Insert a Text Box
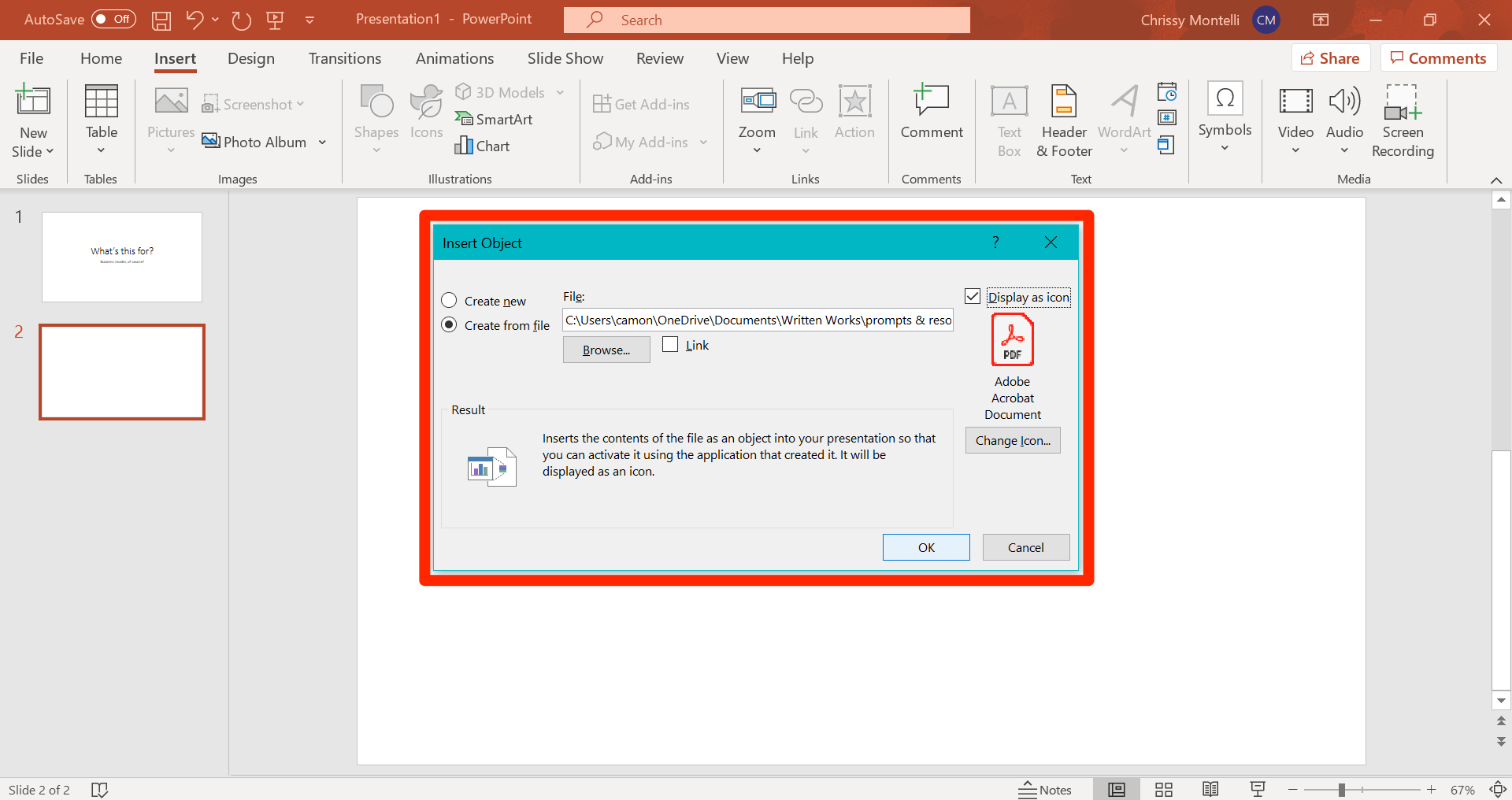Screen dimensions: 1512x800 [1009, 122]
